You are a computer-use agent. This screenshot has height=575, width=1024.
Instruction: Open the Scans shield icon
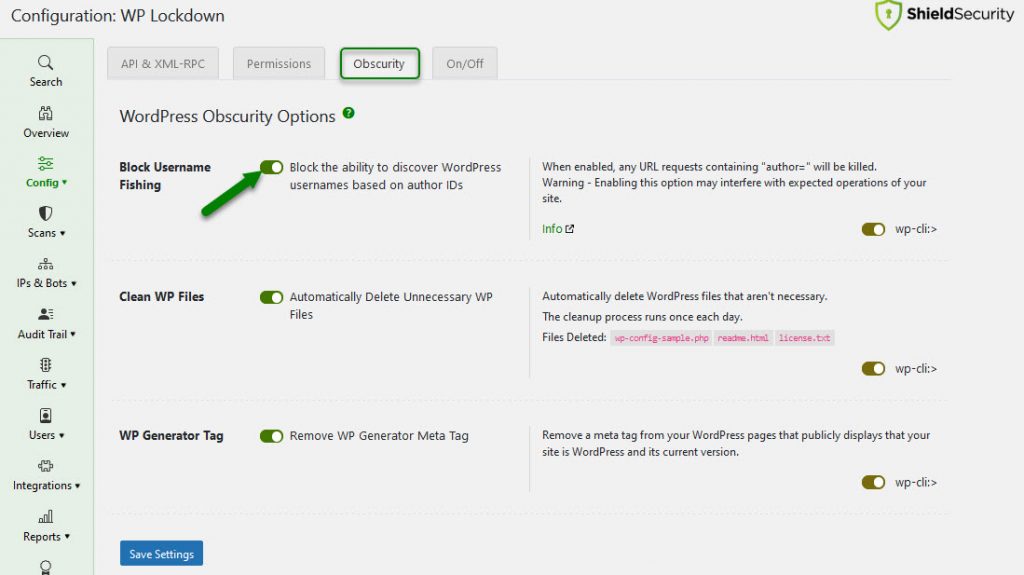pyautogui.click(x=45, y=214)
